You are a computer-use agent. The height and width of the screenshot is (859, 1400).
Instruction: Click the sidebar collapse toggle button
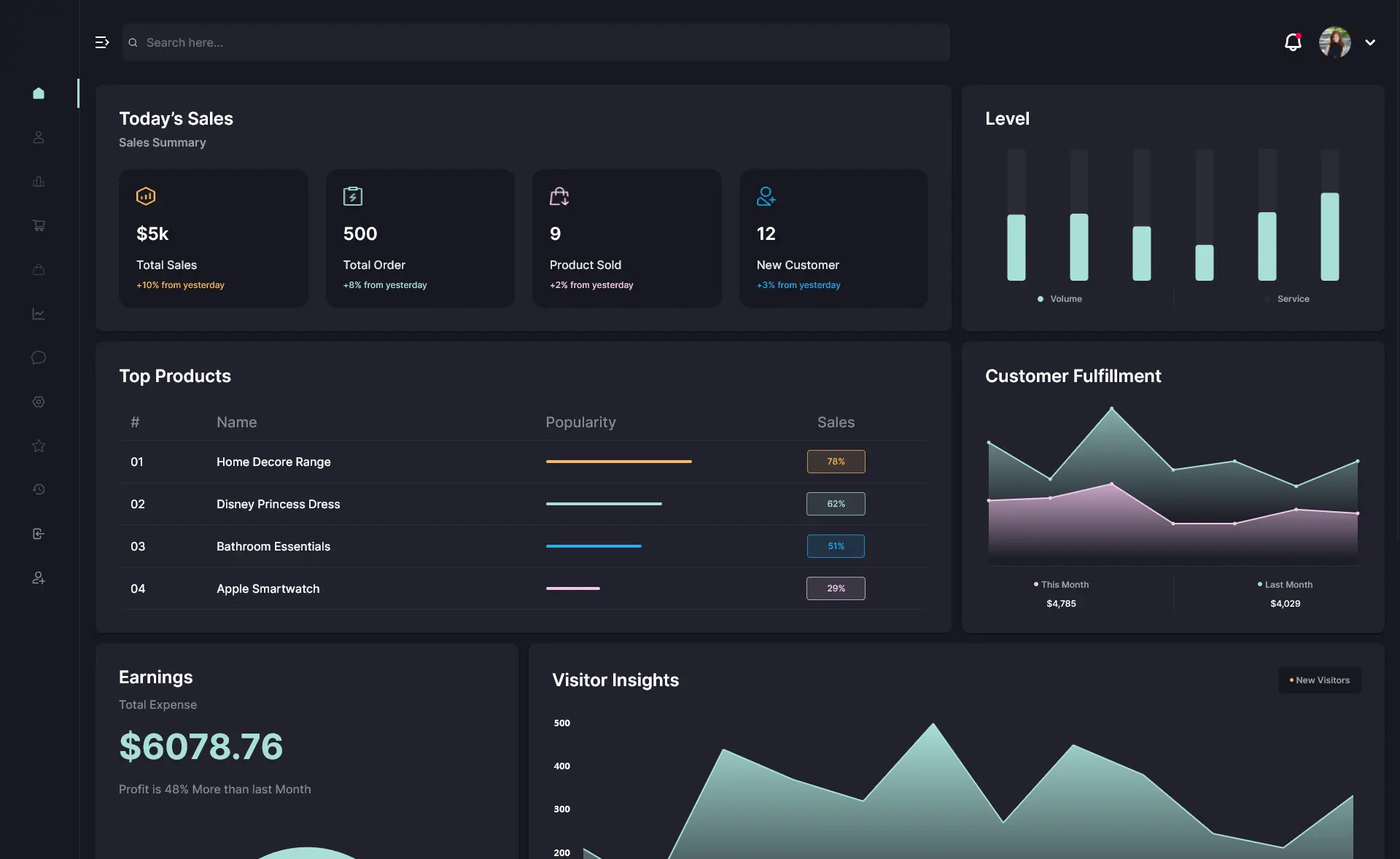pos(100,42)
